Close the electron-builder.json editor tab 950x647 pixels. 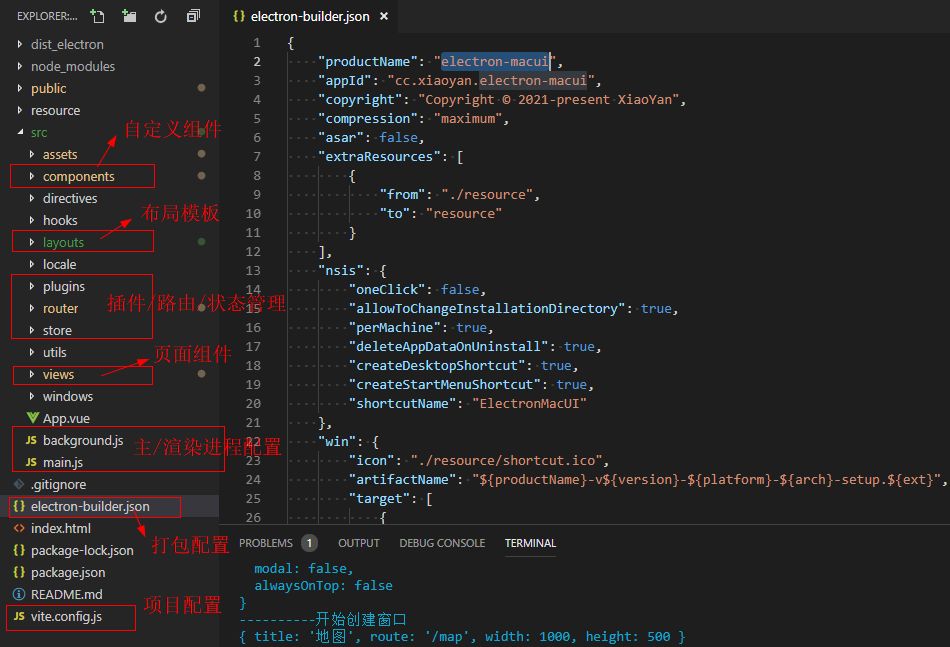click(384, 17)
